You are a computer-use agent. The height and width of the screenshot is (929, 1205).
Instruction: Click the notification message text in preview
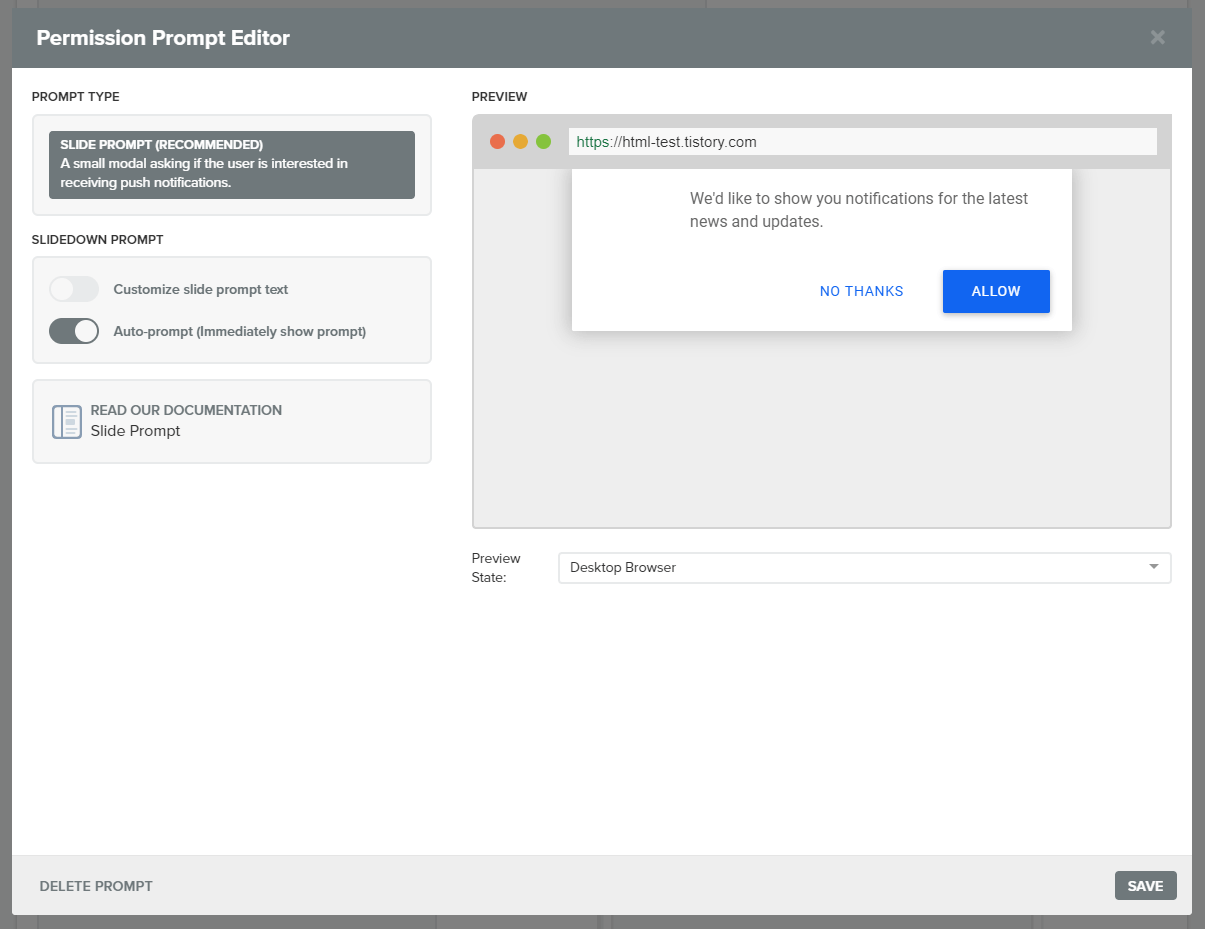point(858,210)
